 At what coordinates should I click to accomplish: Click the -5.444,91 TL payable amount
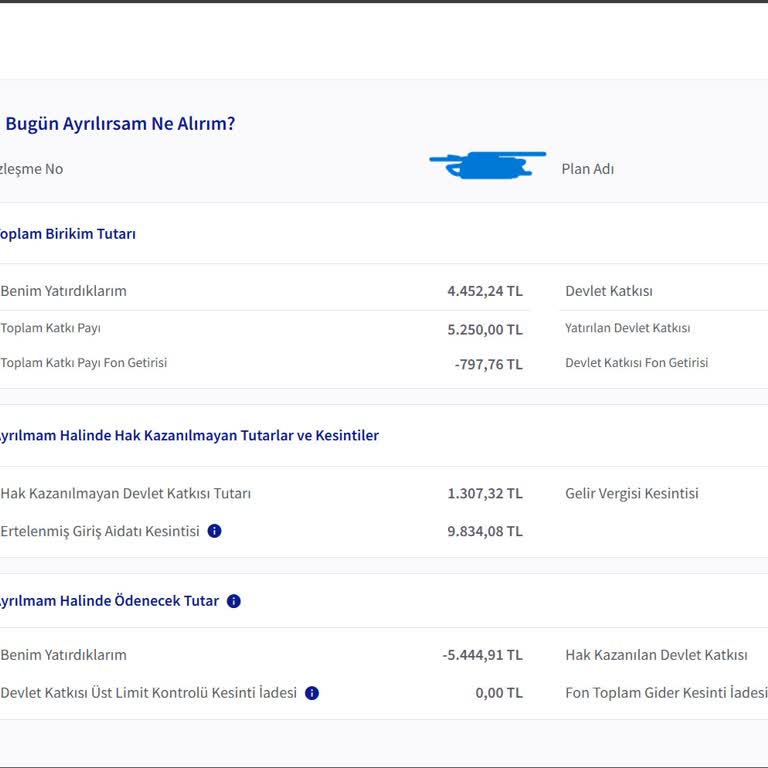(x=482, y=655)
